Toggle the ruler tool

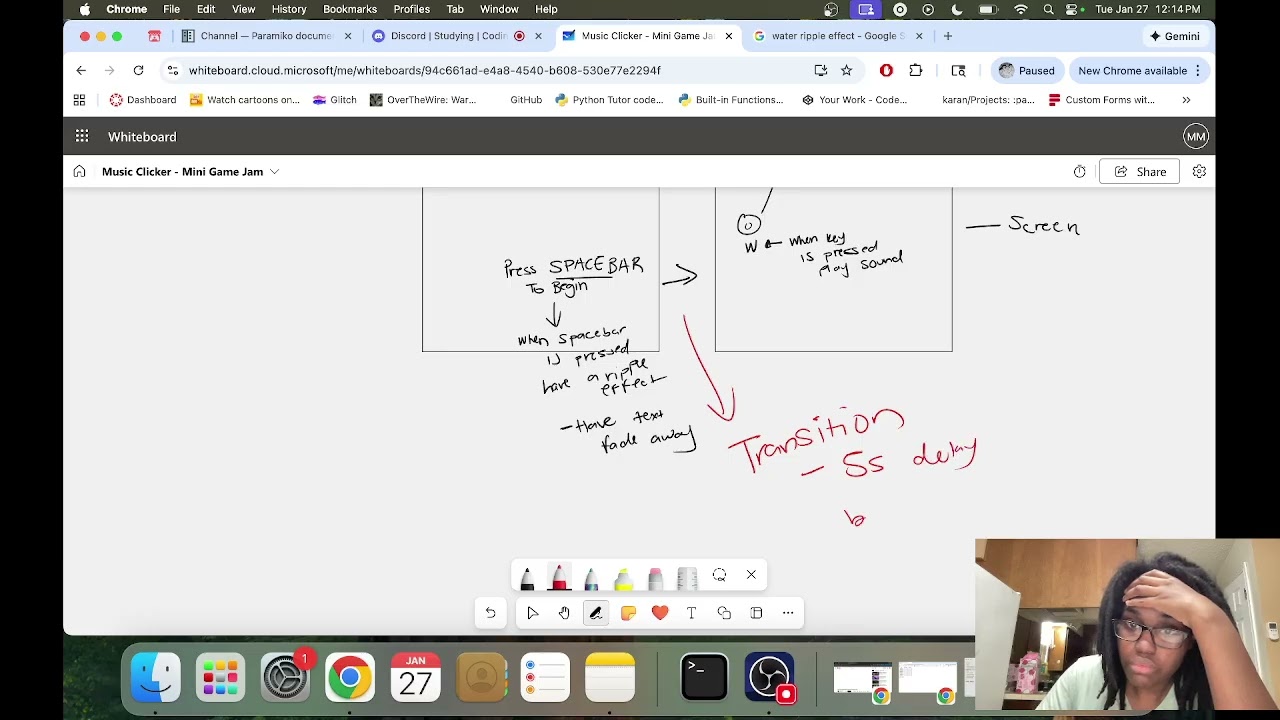(687, 577)
